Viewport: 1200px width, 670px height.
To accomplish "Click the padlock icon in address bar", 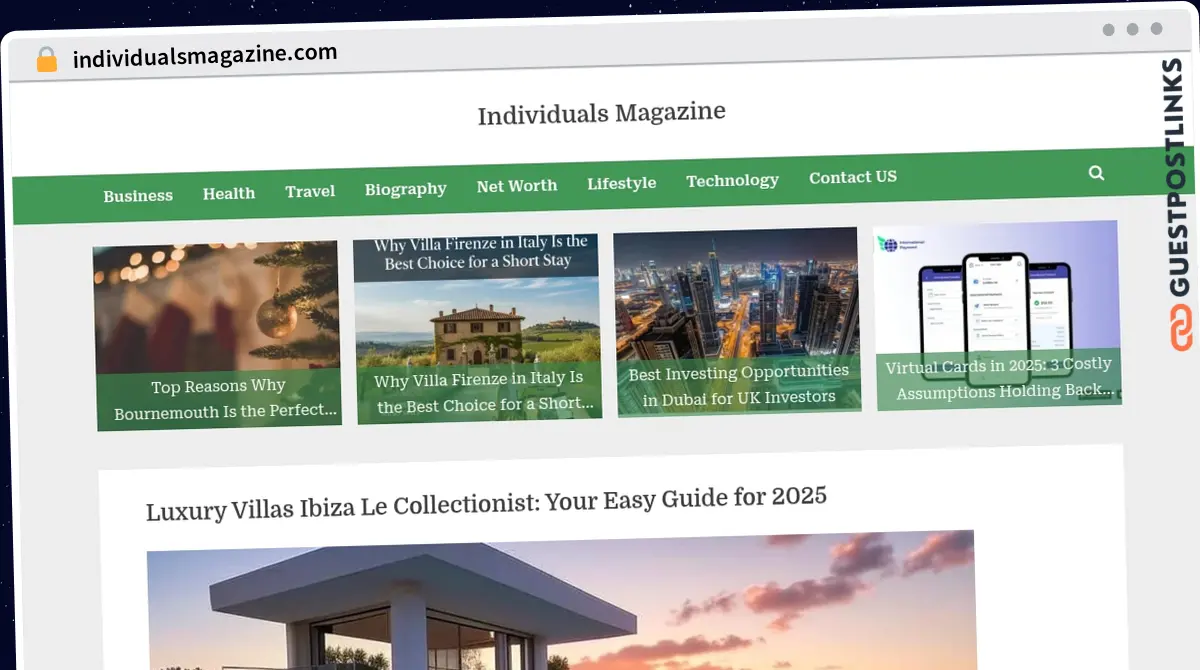I will pos(47,60).
